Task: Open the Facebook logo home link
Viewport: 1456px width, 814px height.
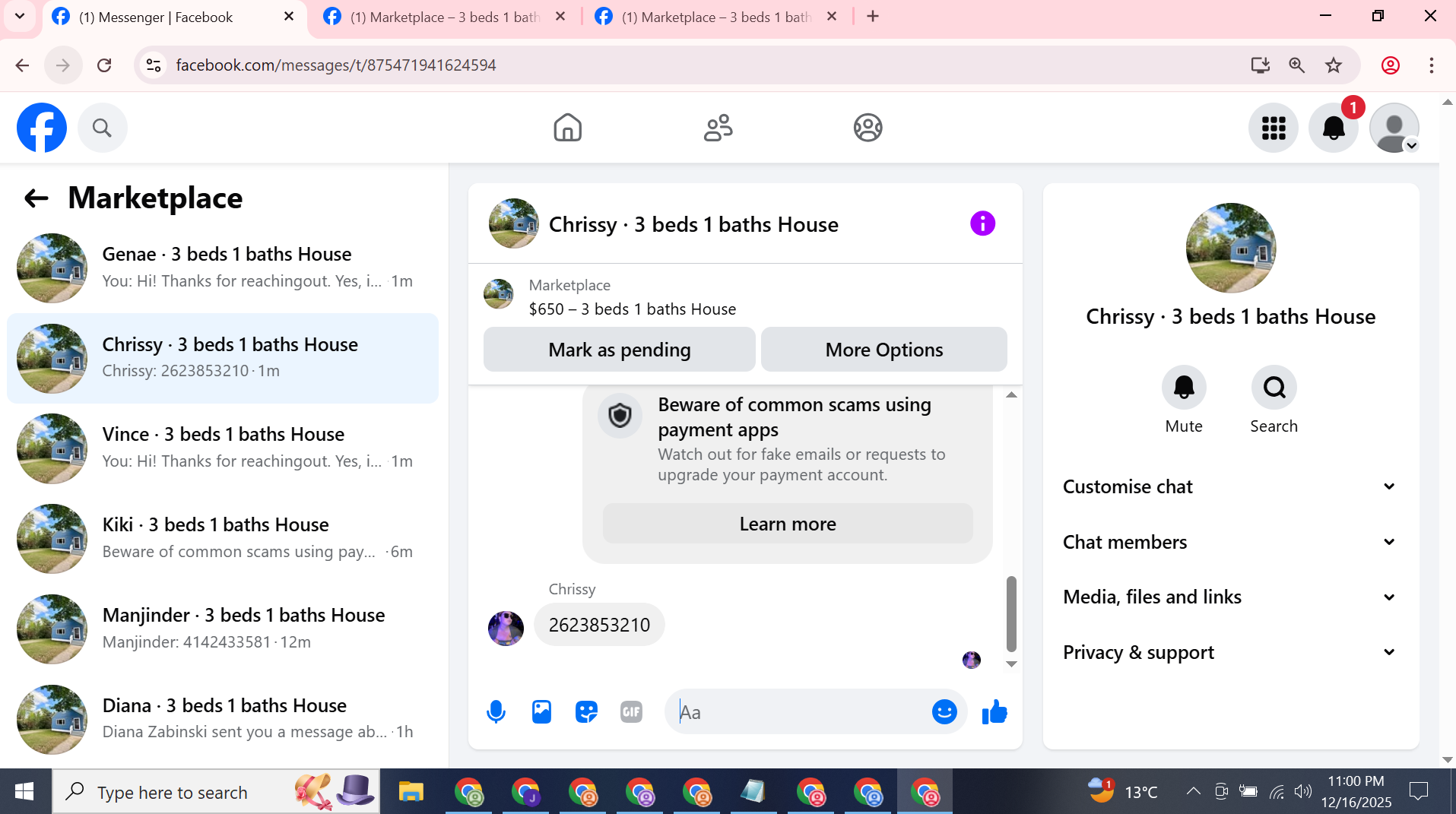Action: [x=42, y=128]
